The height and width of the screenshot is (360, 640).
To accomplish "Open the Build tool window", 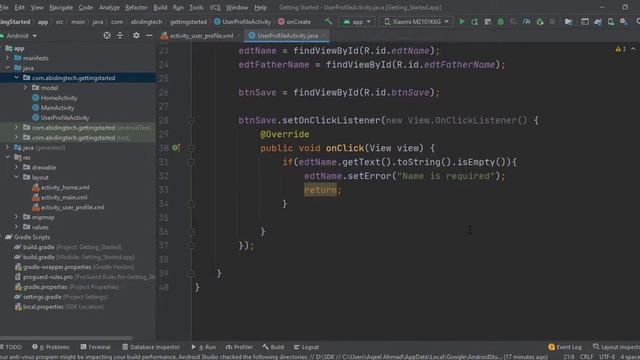I will [273, 347].
